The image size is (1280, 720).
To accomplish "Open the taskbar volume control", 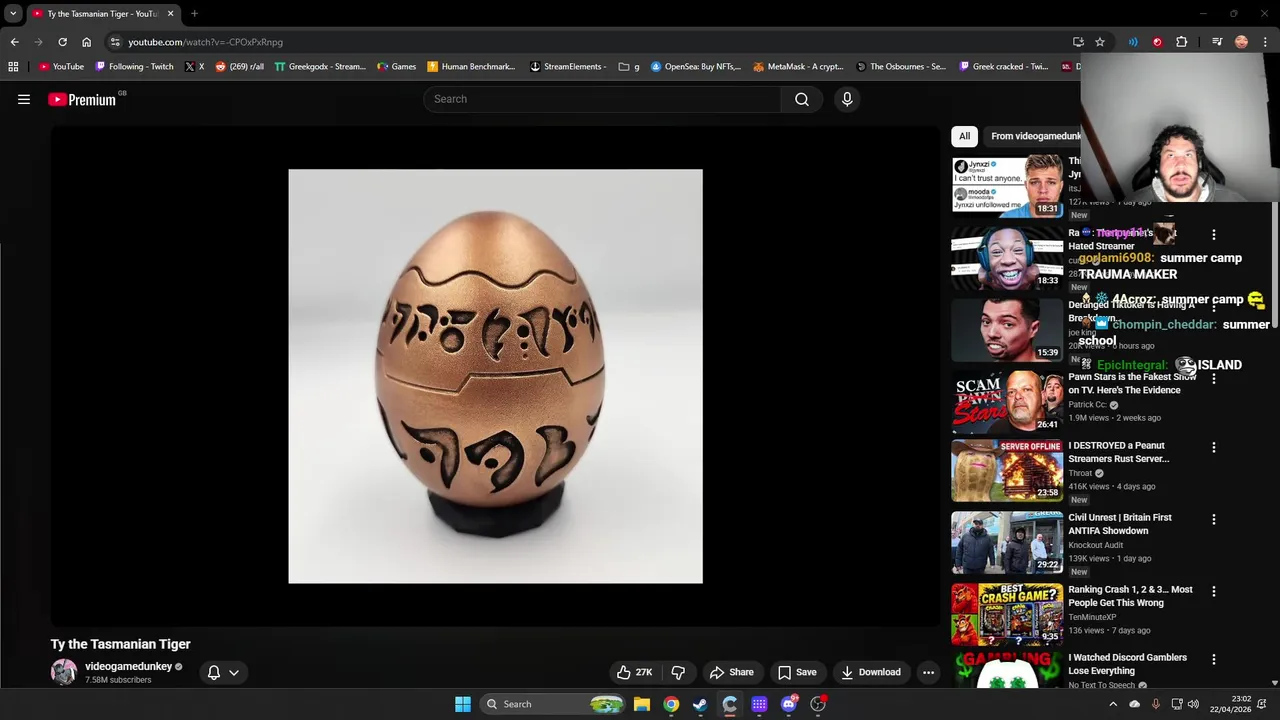I will (1193, 704).
